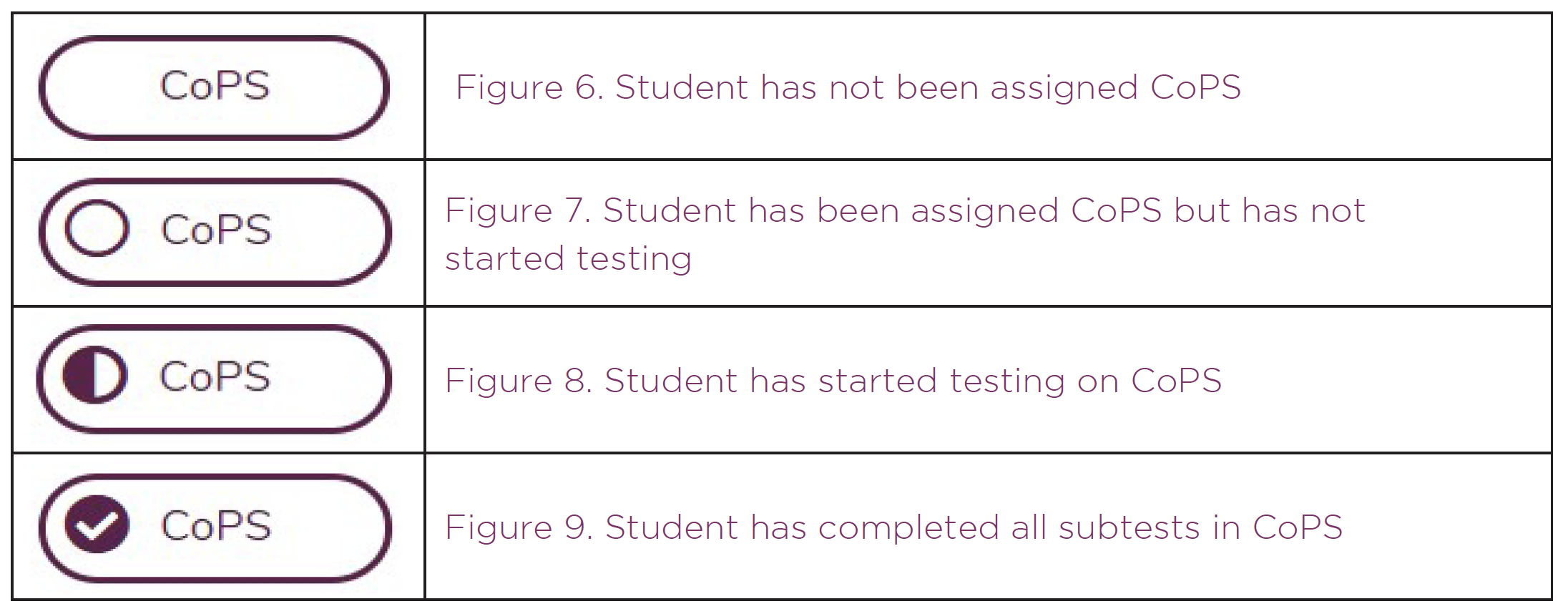Click the Figure 9 caption text
The width and height of the screenshot is (1568, 614).
coord(893,527)
